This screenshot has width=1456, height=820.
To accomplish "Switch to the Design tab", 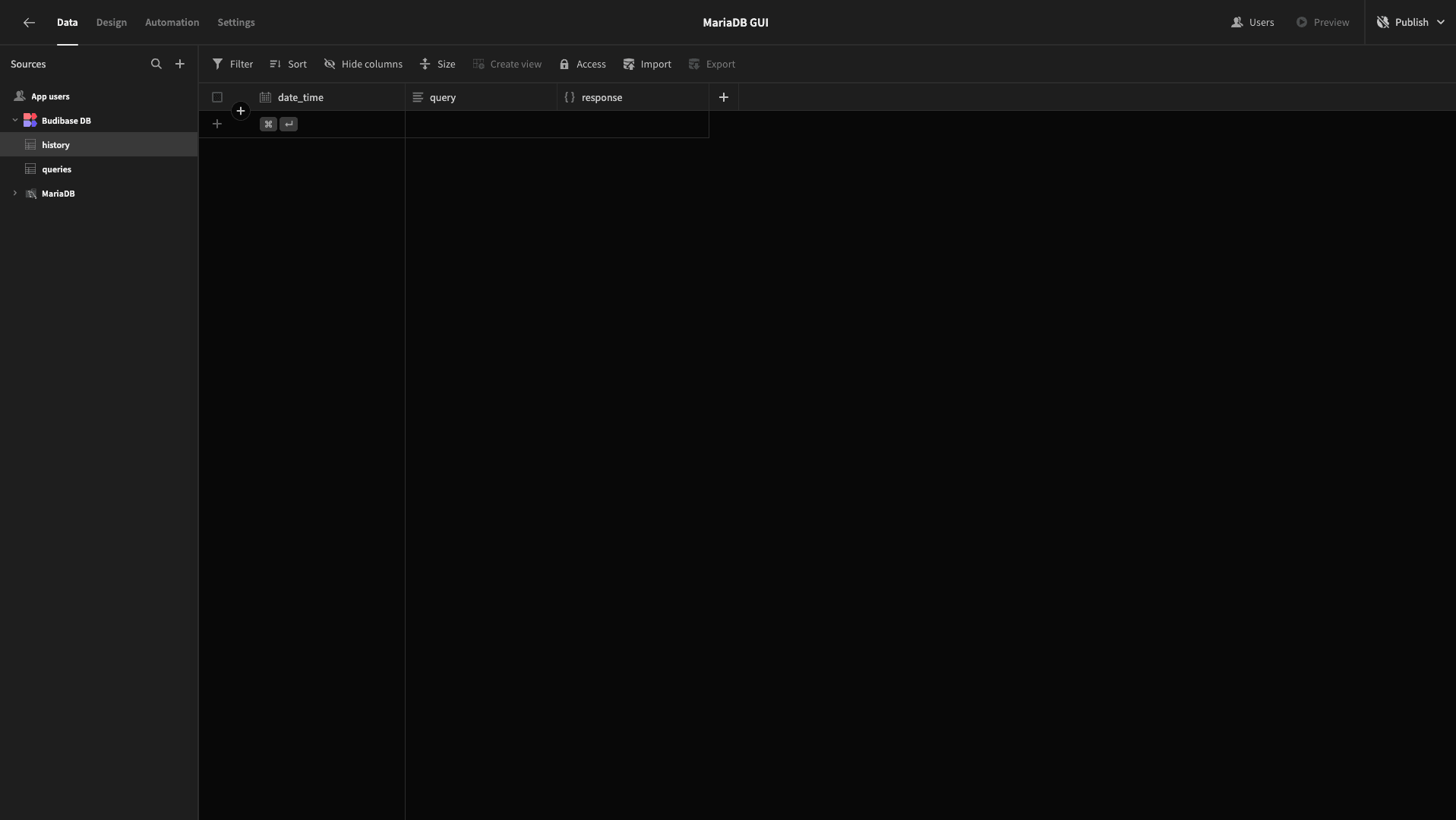I will click(x=112, y=22).
